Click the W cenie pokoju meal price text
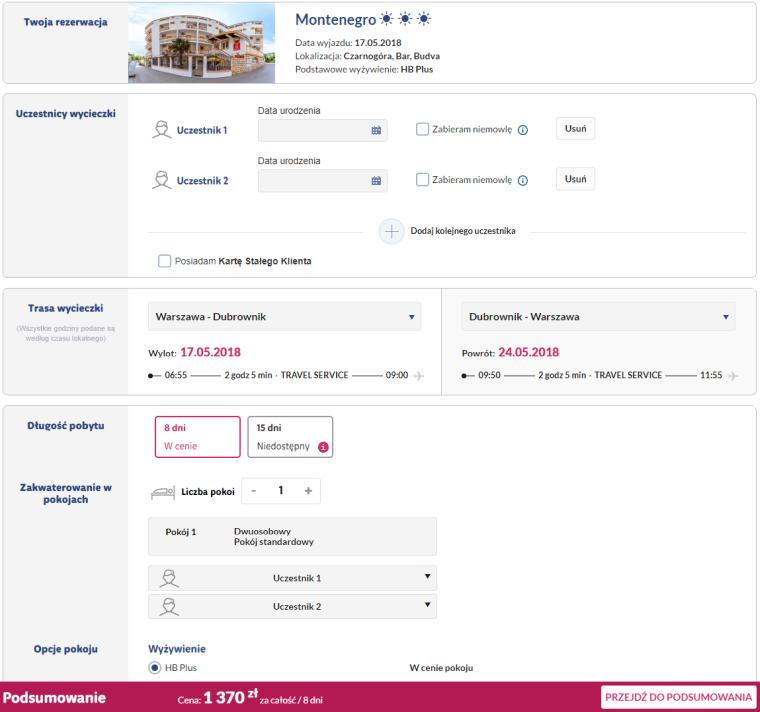The width and height of the screenshot is (760, 712). pos(441,668)
